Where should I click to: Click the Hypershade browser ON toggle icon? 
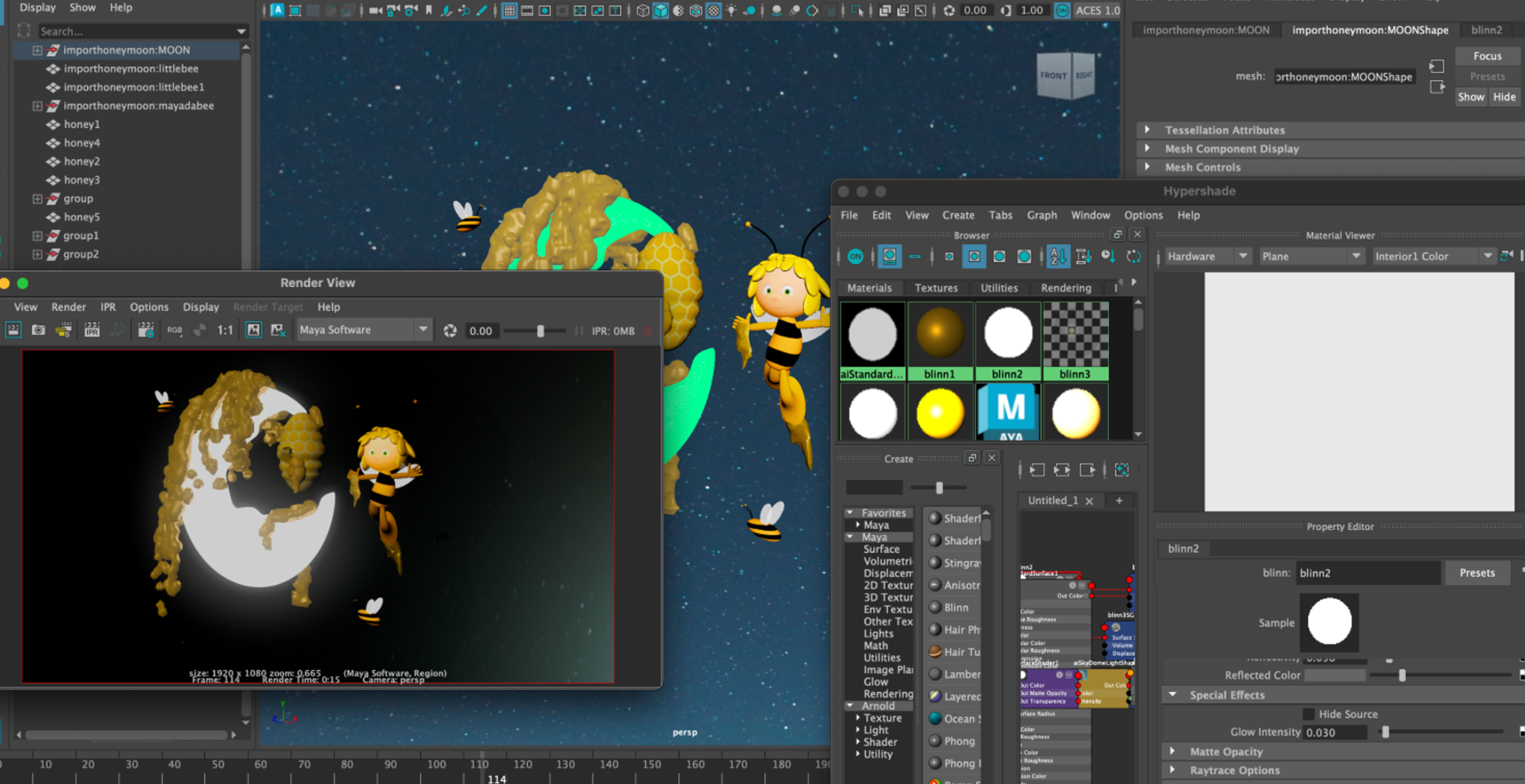coord(855,257)
